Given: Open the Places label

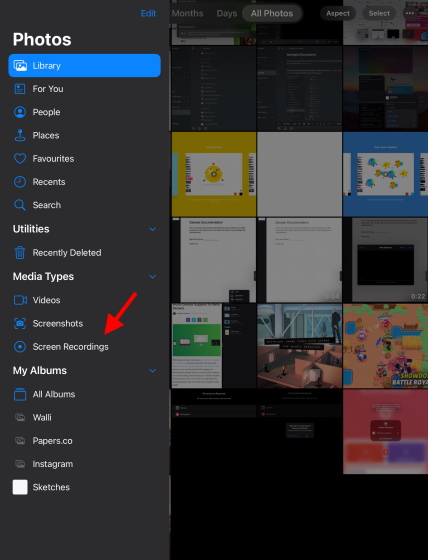Looking at the screenshot, I should [x=46, y=135].
